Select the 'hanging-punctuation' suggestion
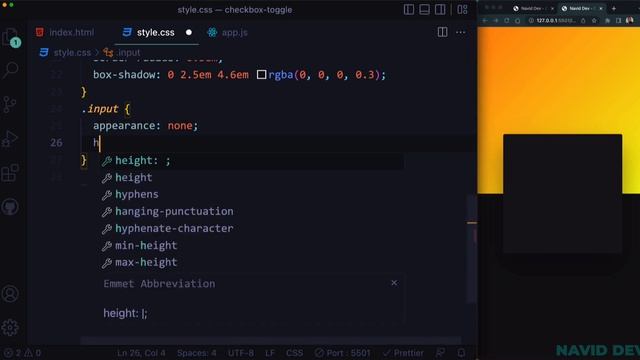Screen dimensions: 640x360 [252, 211]
